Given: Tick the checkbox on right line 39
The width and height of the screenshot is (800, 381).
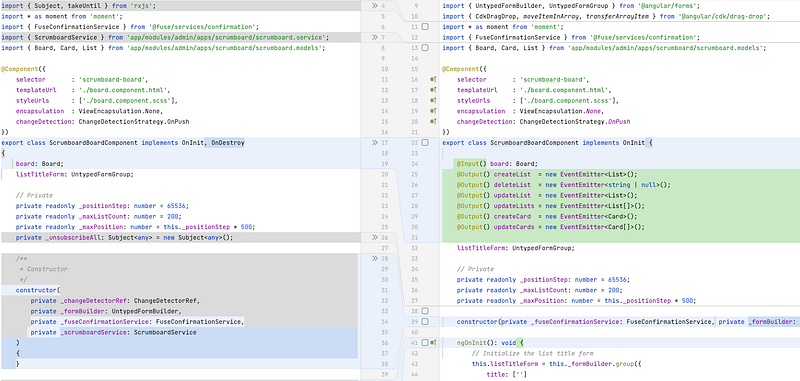Looking at the screenshot, I should [x=424, y=322].
